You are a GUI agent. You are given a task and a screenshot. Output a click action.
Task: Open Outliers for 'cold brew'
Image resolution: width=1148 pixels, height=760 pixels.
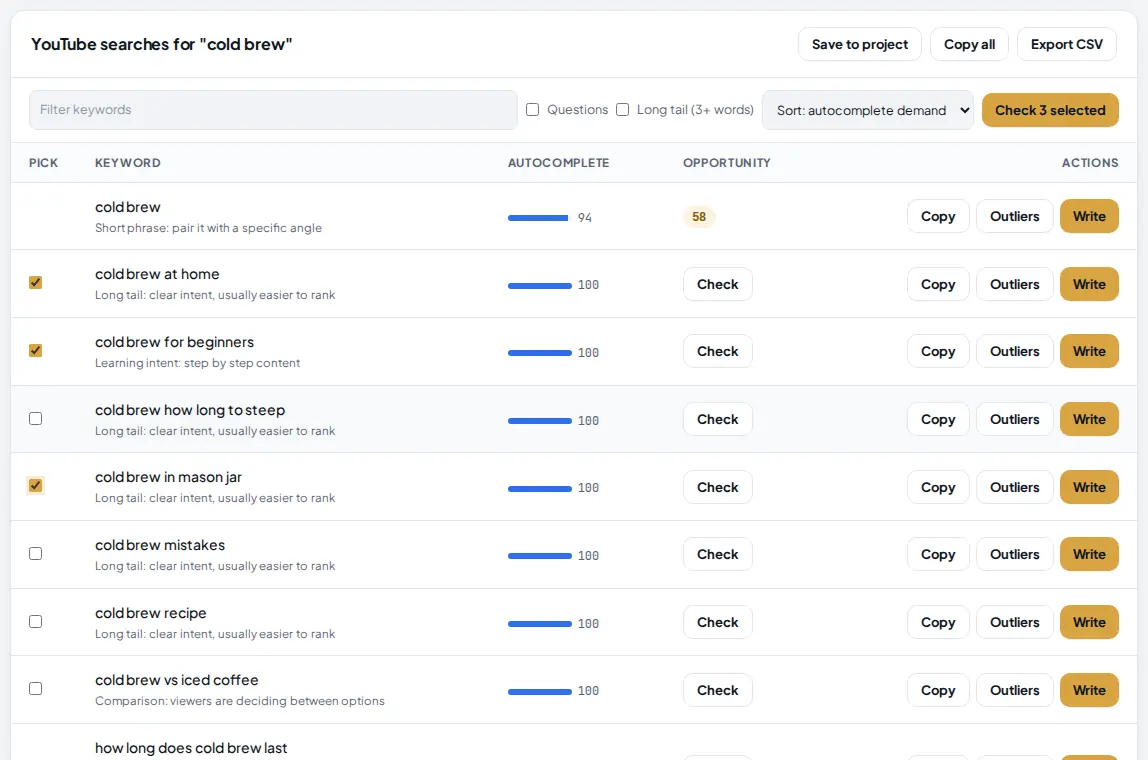(x=1014, y=216)
